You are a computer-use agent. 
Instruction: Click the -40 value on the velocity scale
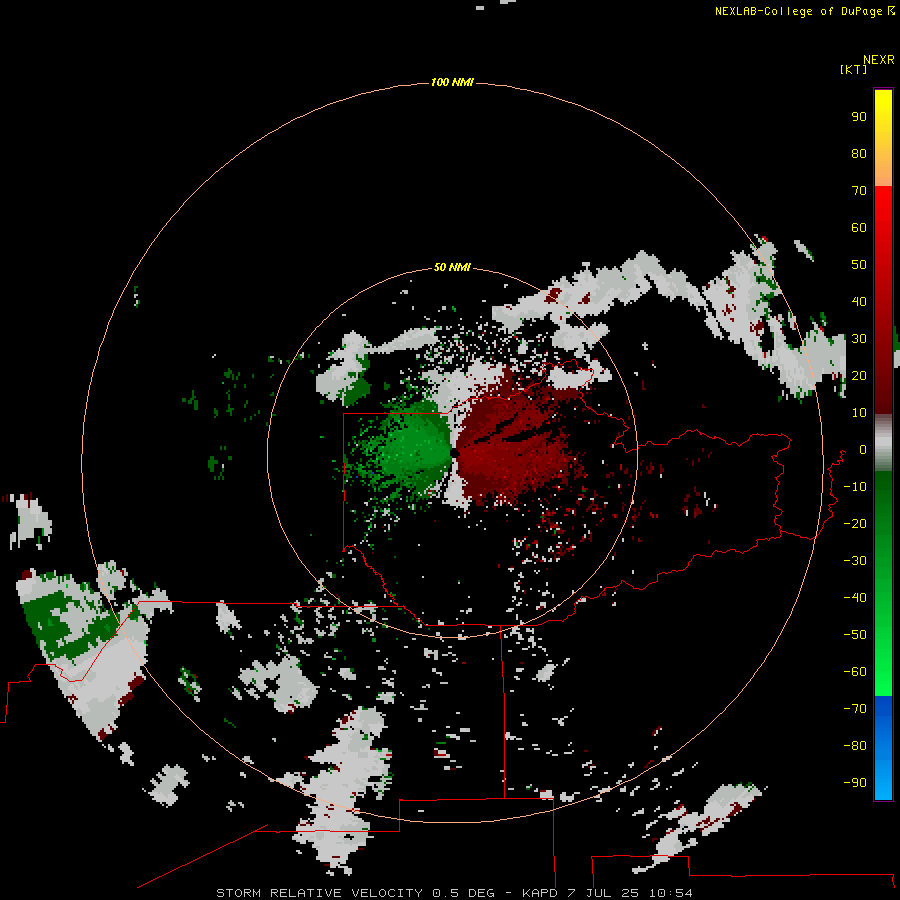click(x=855, y=598)
